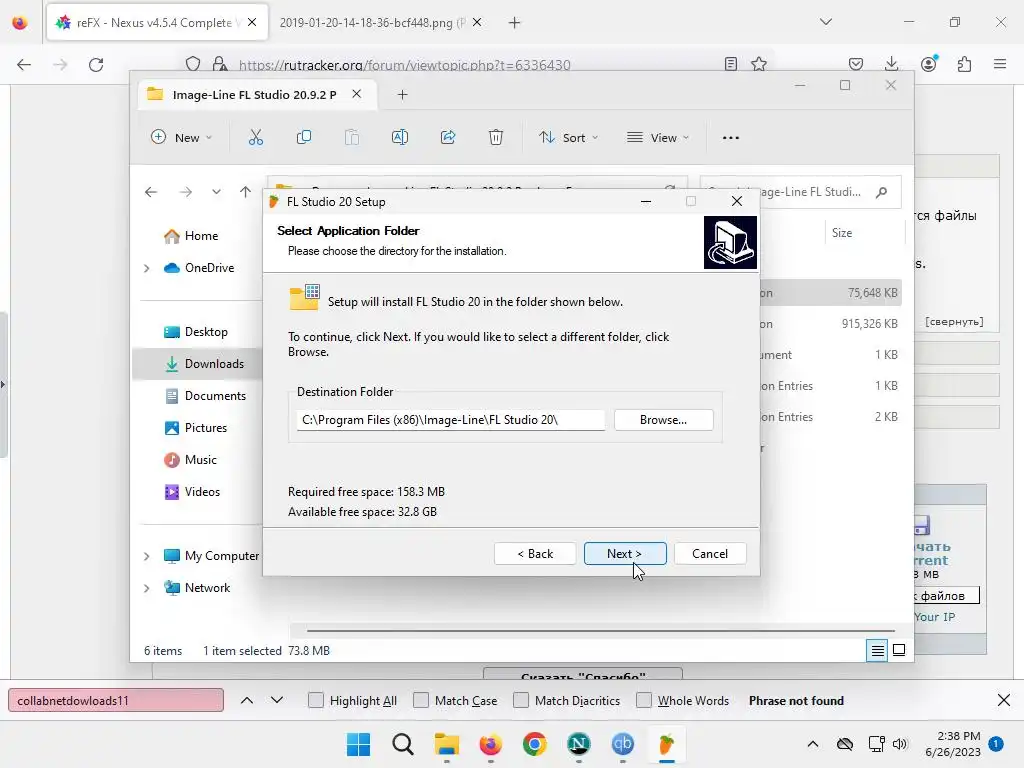This screenshot has height=768, width=1024.
Task: Click Copy icon in Explorer toolbar
Action: (304, 137)
